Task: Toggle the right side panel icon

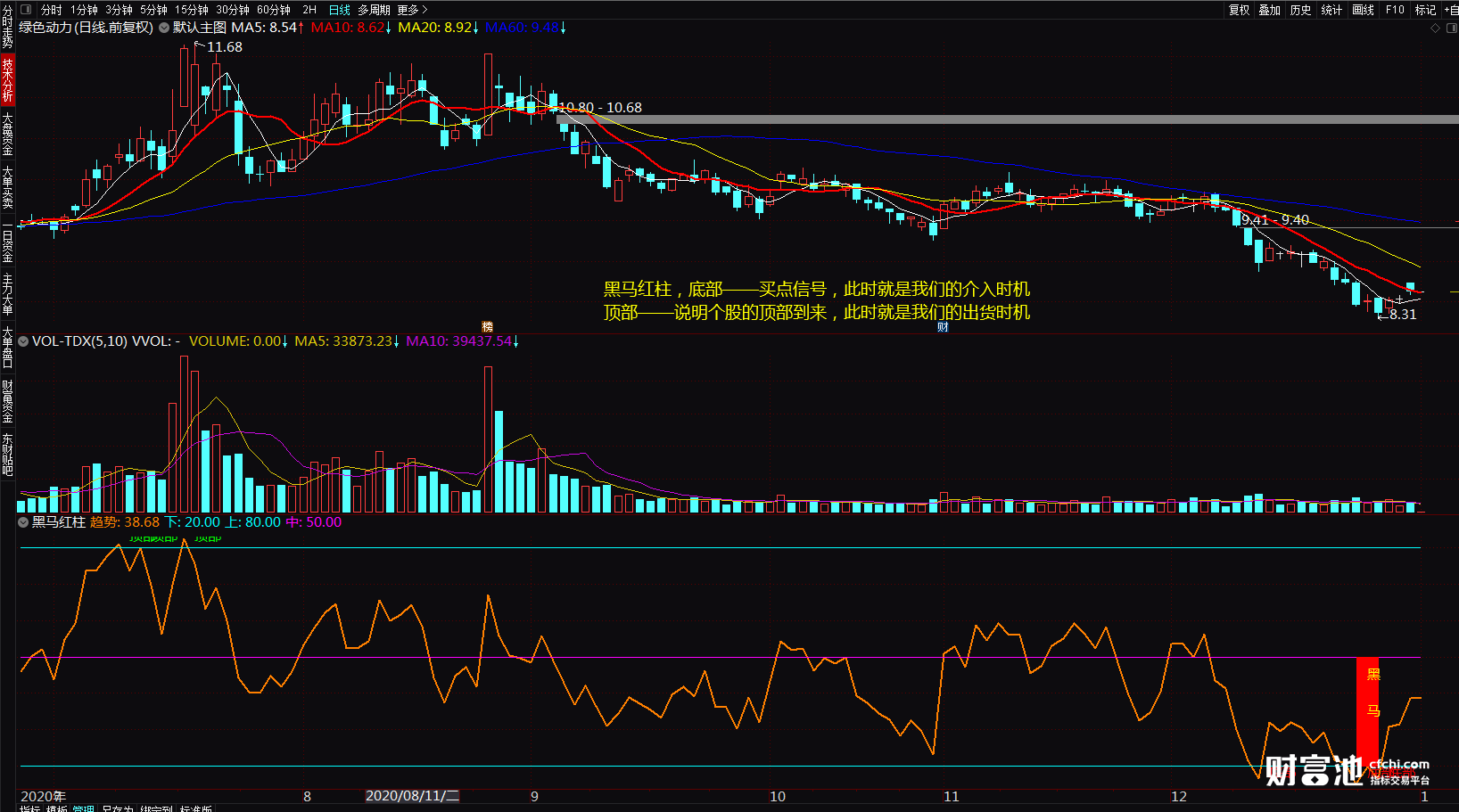Action: coord(1451,28)
